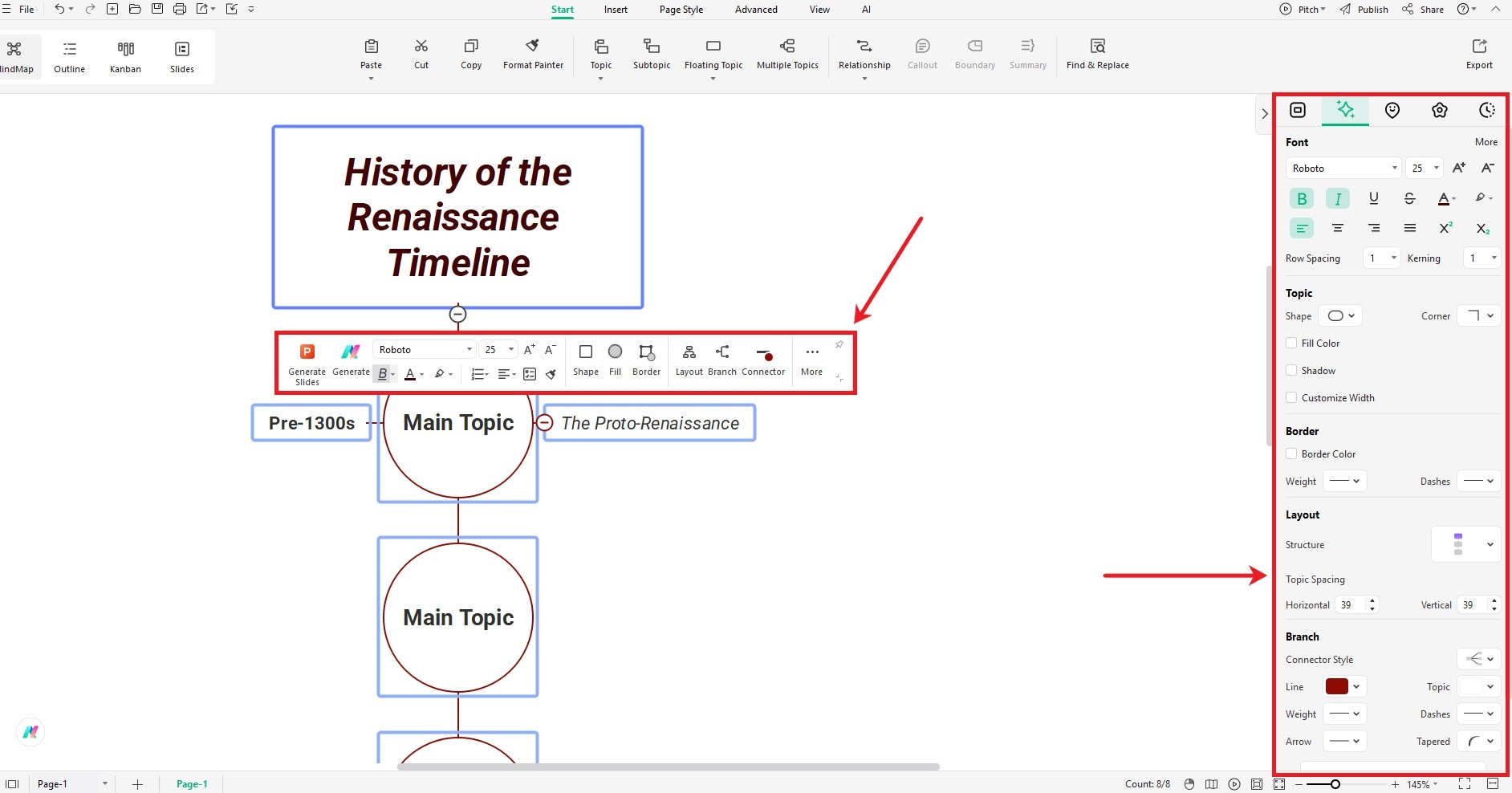Click the Publish button
Screen dimensions: 1512x793
pyautogui.click(x=1364, y=10)
